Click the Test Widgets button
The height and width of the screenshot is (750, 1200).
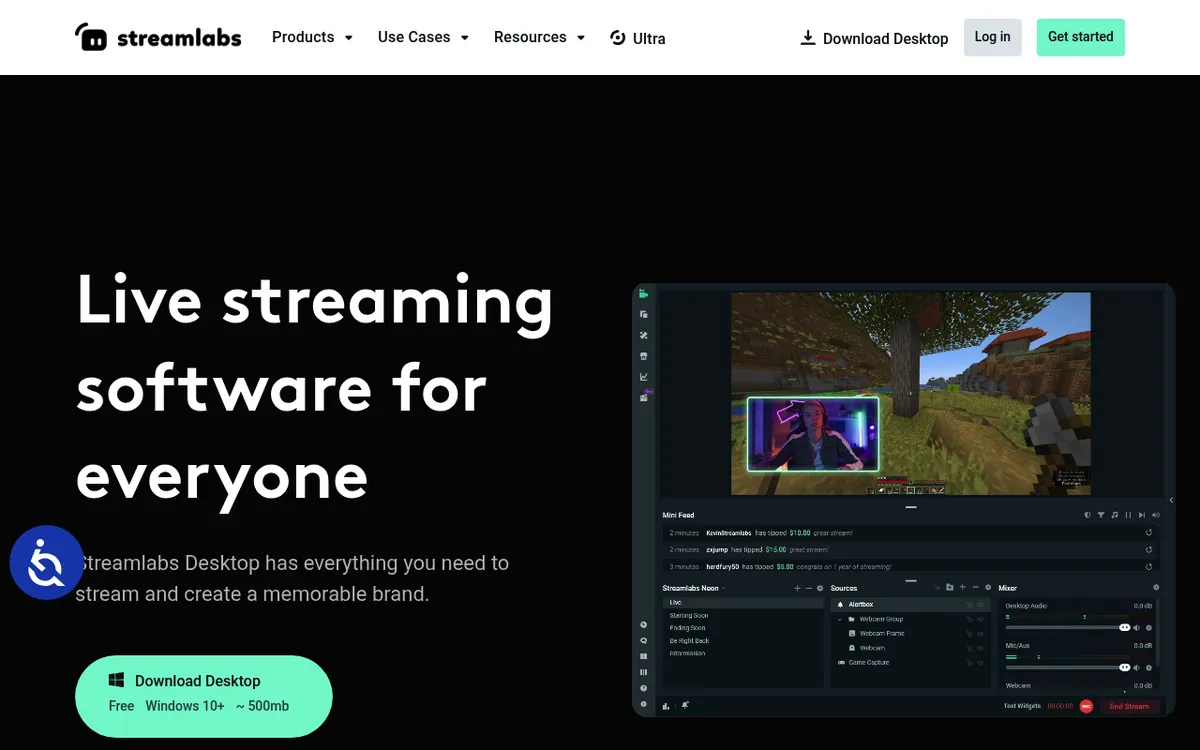[x=1022, y=706]
